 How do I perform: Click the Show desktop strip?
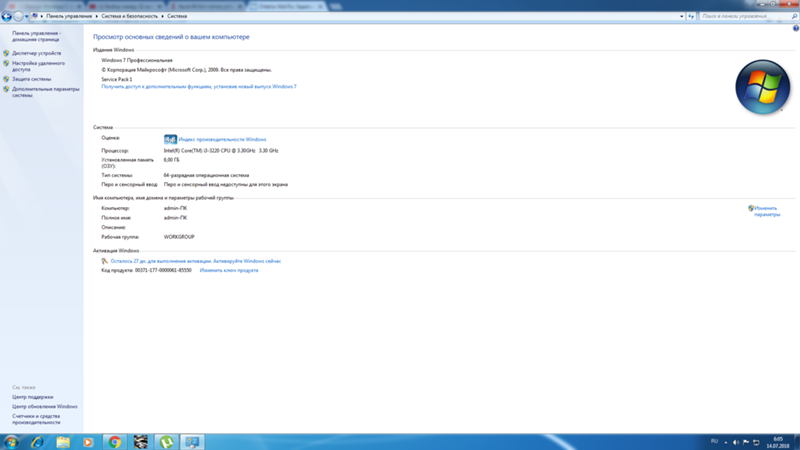click(796, 442)
